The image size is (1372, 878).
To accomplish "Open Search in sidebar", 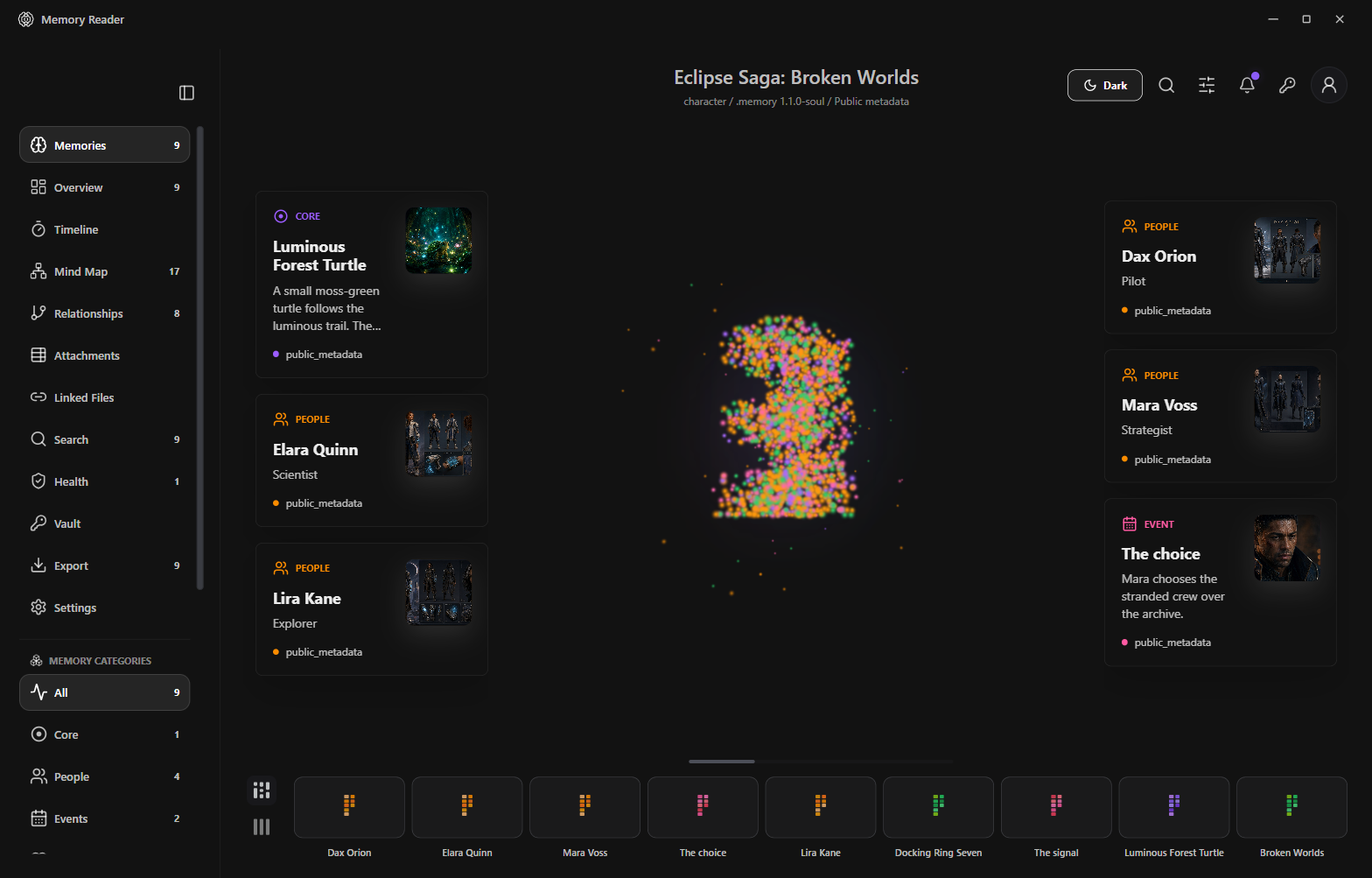I will (105, 439).
